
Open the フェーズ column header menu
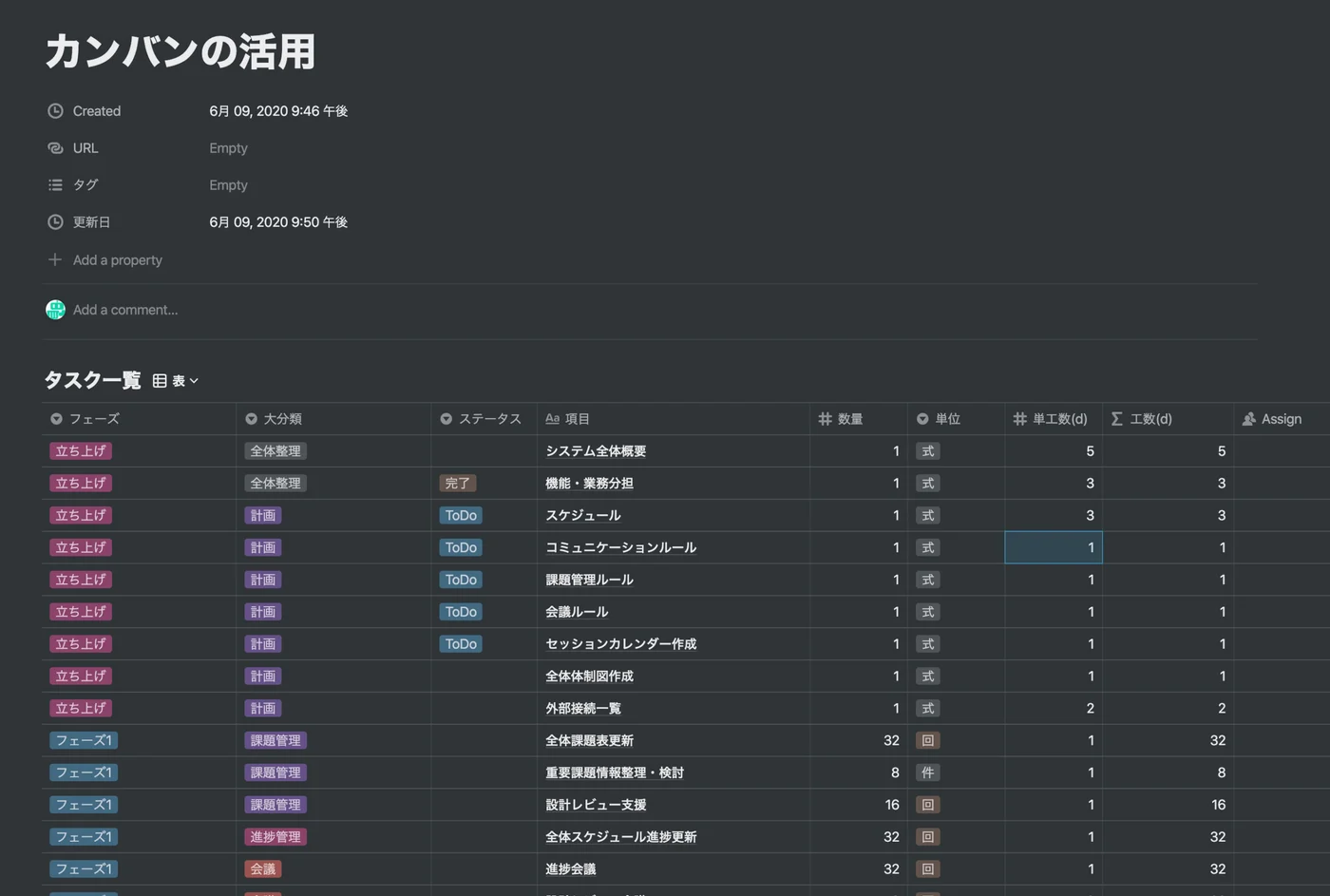click(139, 419)
